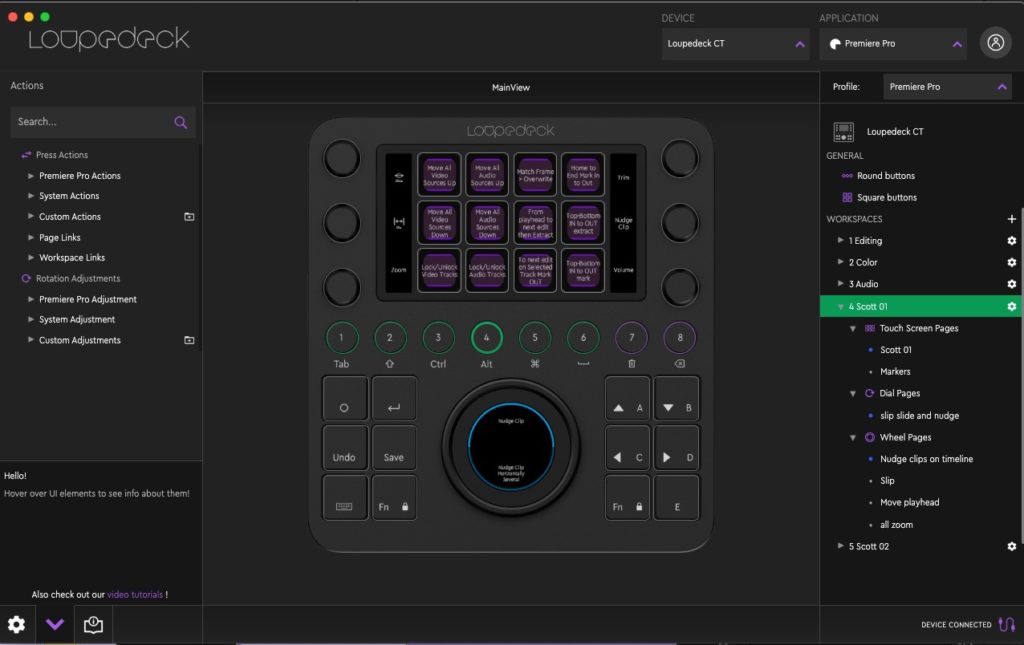Collapse the Dial Pages section
Image resolution: width=1024 pixels, height=645 pixels.
[853, 394]
